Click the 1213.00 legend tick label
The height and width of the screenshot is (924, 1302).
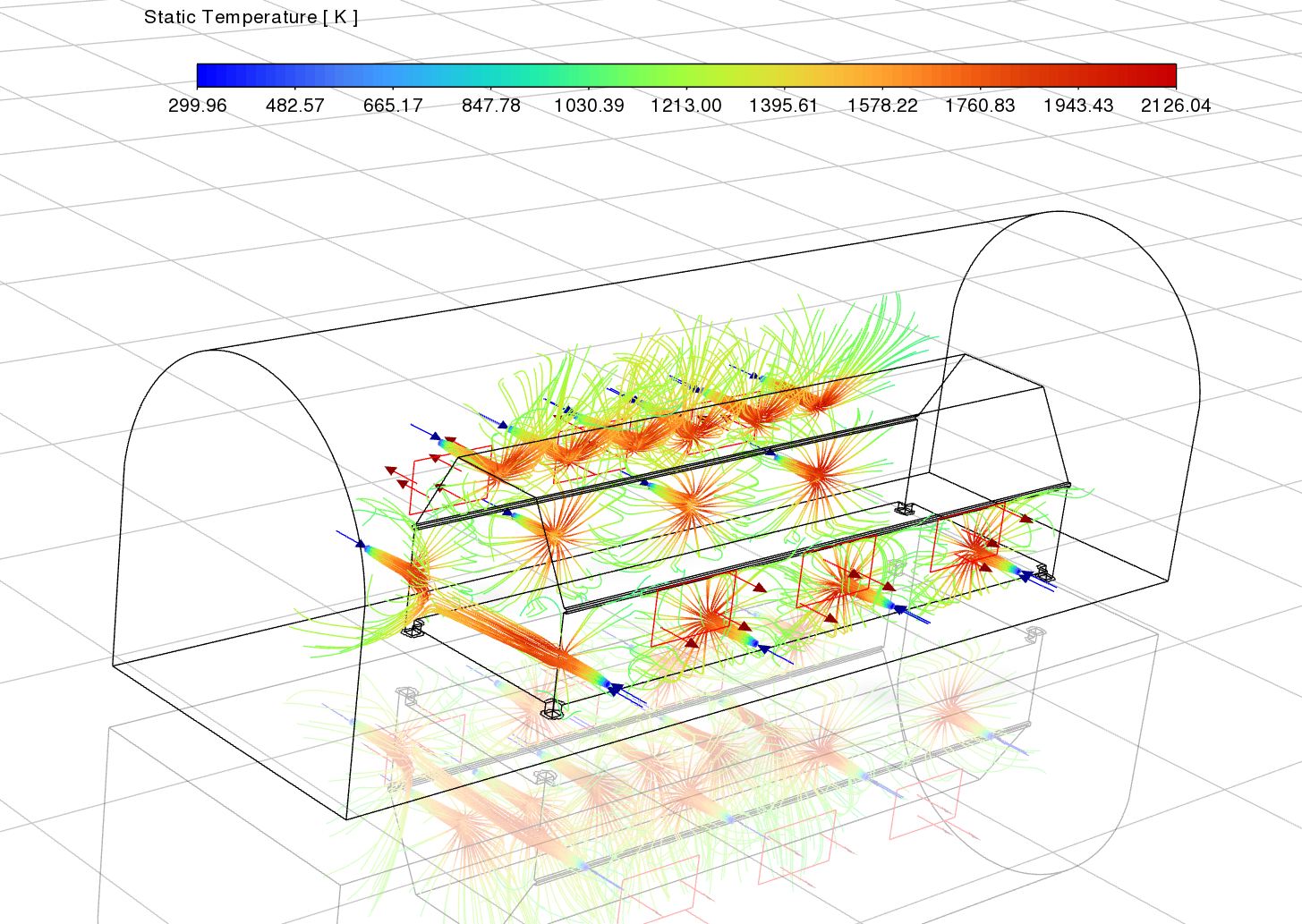tap(685, 106)
